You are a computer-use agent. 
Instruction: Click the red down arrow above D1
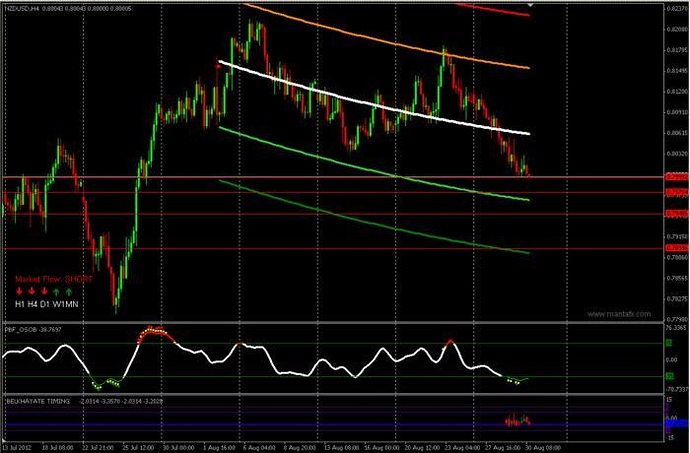[x=44, y=291]
